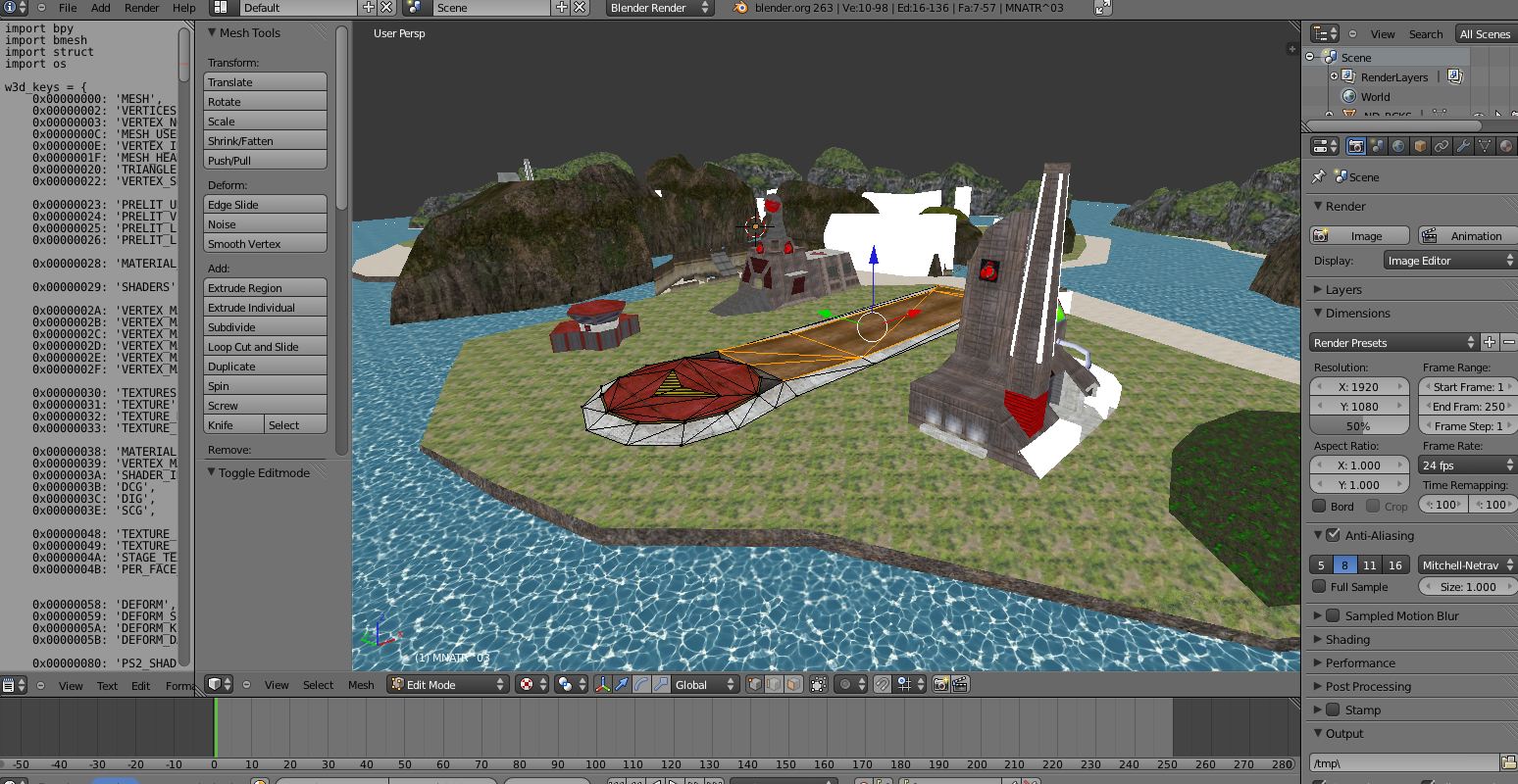1518x784 pixels.
Task: Open the World properties tab
Action: (1398, 146)
